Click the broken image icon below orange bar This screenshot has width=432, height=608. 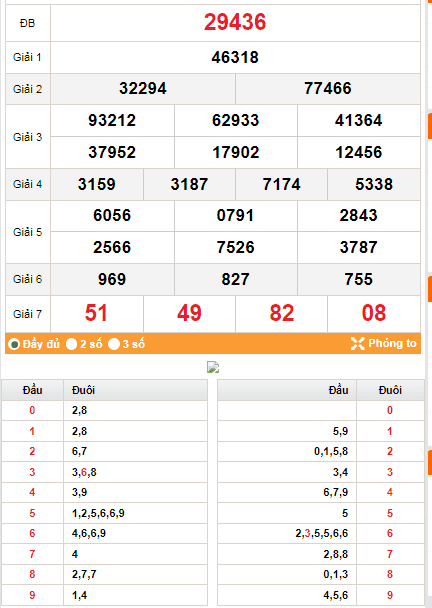click(213, 367)
